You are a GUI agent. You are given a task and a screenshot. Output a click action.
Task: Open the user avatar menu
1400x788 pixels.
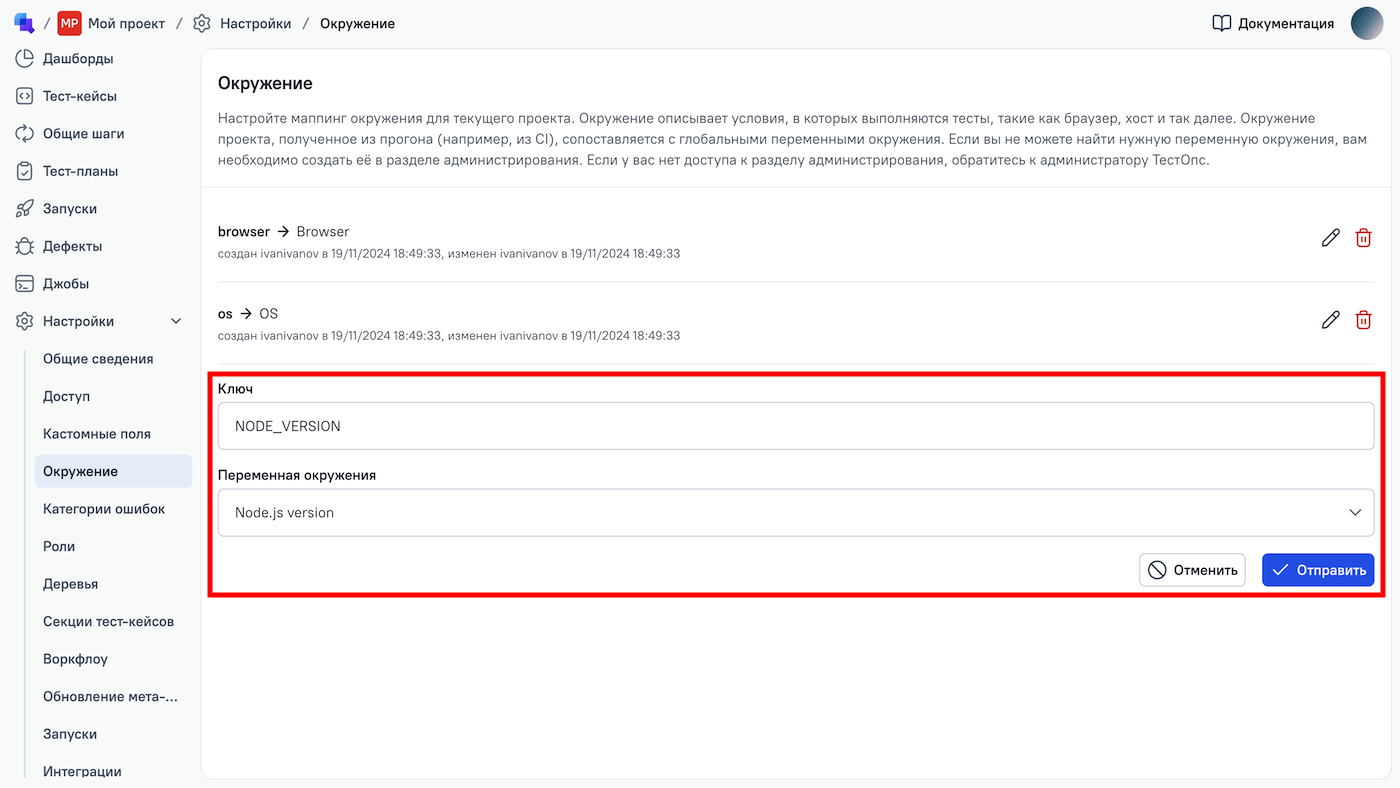point(1366,23)
